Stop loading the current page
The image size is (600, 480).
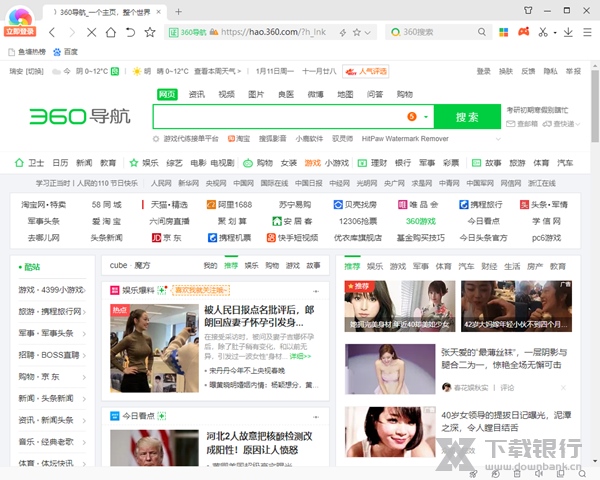92,32
